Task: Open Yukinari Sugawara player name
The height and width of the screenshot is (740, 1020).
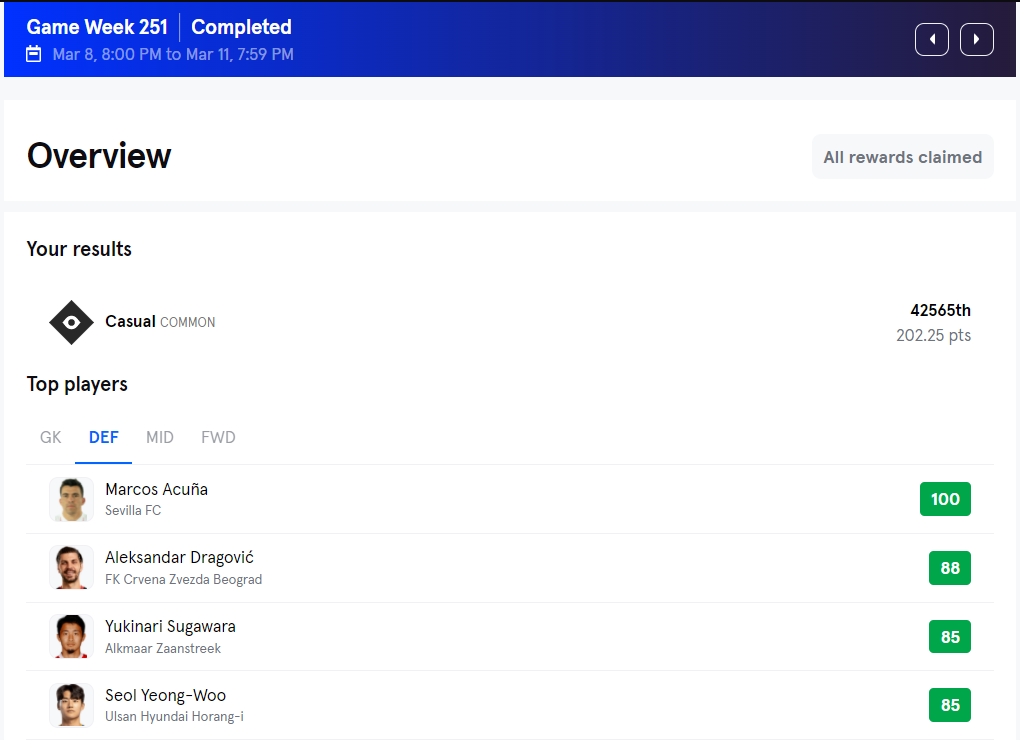Action: (x=170, y=627)
